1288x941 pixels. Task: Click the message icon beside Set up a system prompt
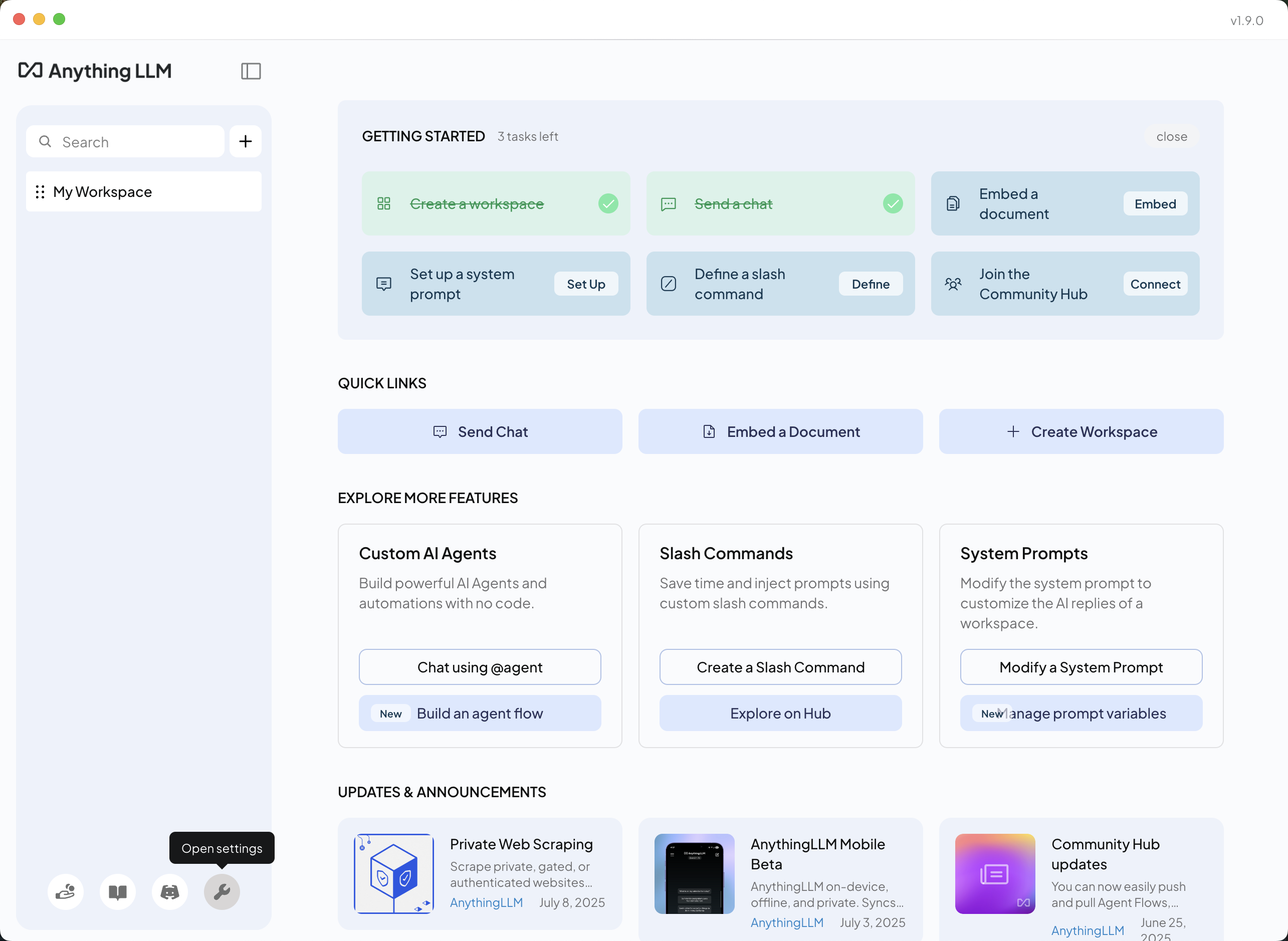(384, 284)
